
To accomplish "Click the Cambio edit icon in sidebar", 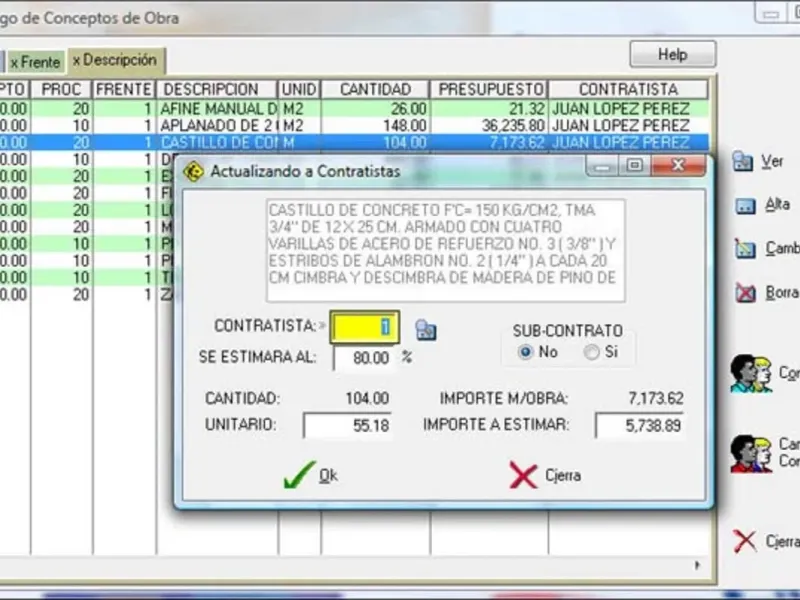I will coord(745,249).
